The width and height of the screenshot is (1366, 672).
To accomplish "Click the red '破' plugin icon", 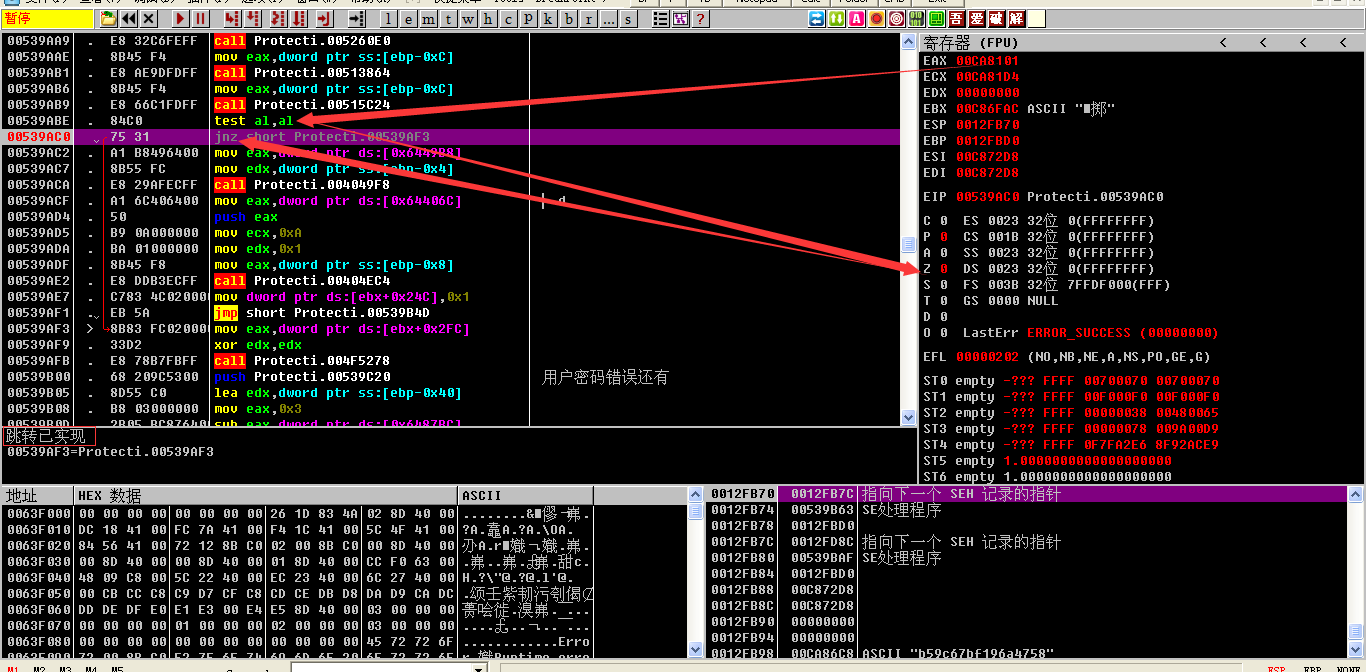I will point(996,19).
